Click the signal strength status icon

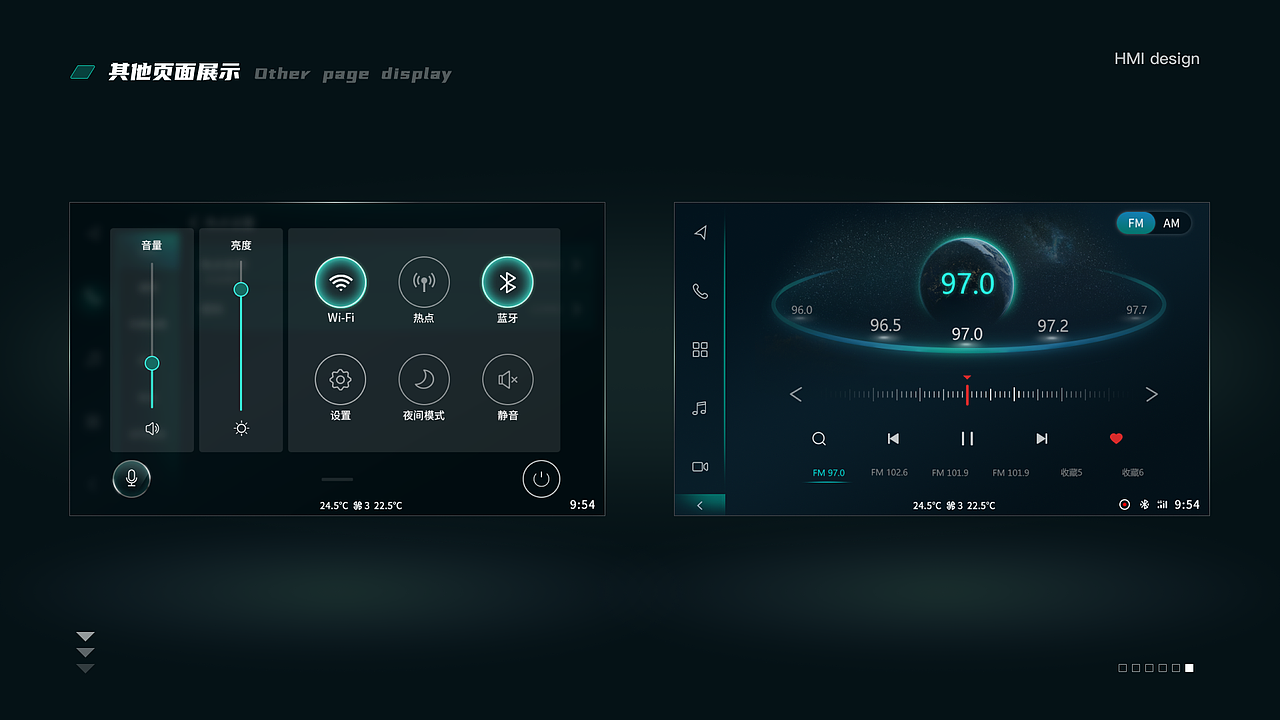pyautogui.click(x=1162, y=505)
